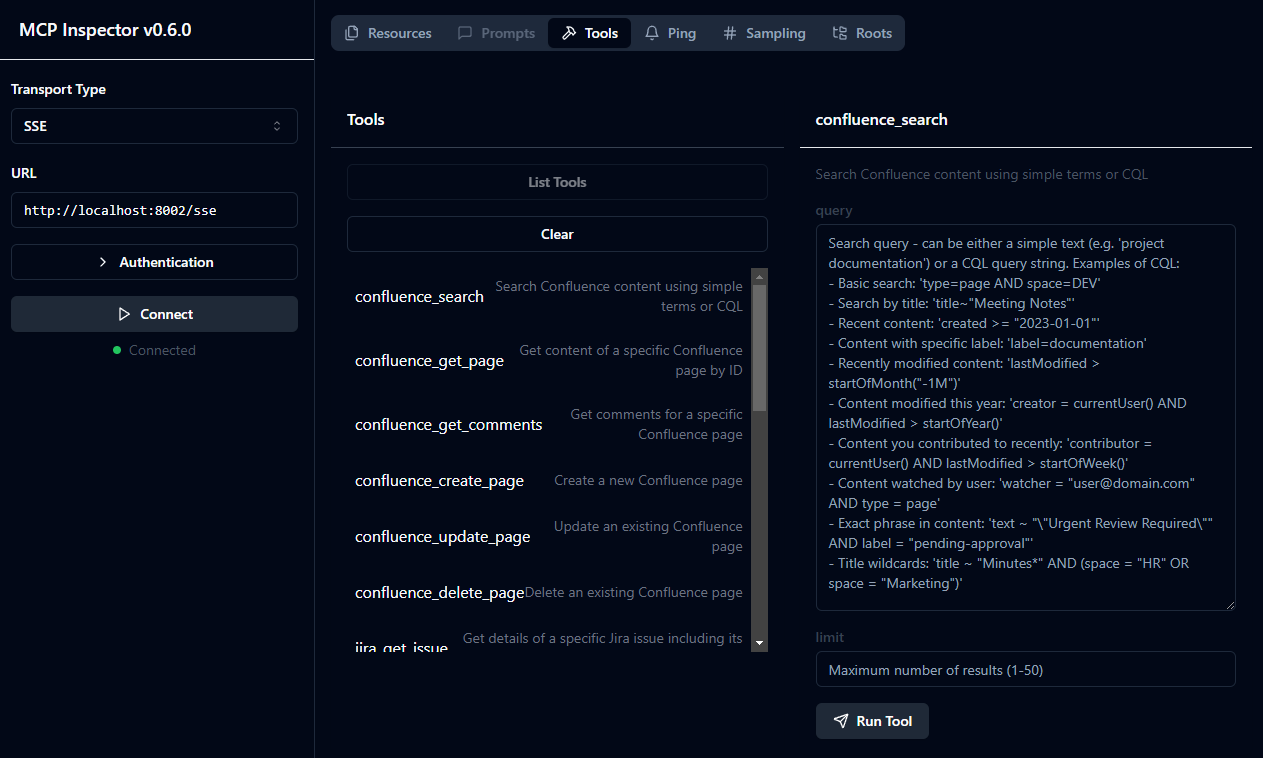The height and width of the screenshot is (758, 1263).
Task: Select the confluence_get_page tool
Action: click(549, 360)
